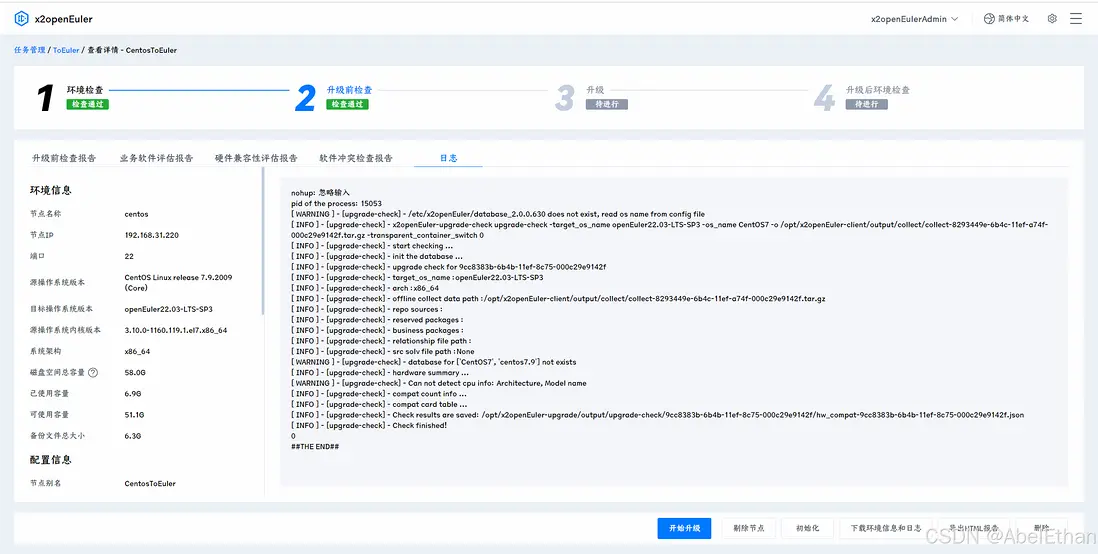Open the language globe icon 简体中文
Viewport: 1098px width, 554px height.
pyautogui.click(x=989, y=19)
